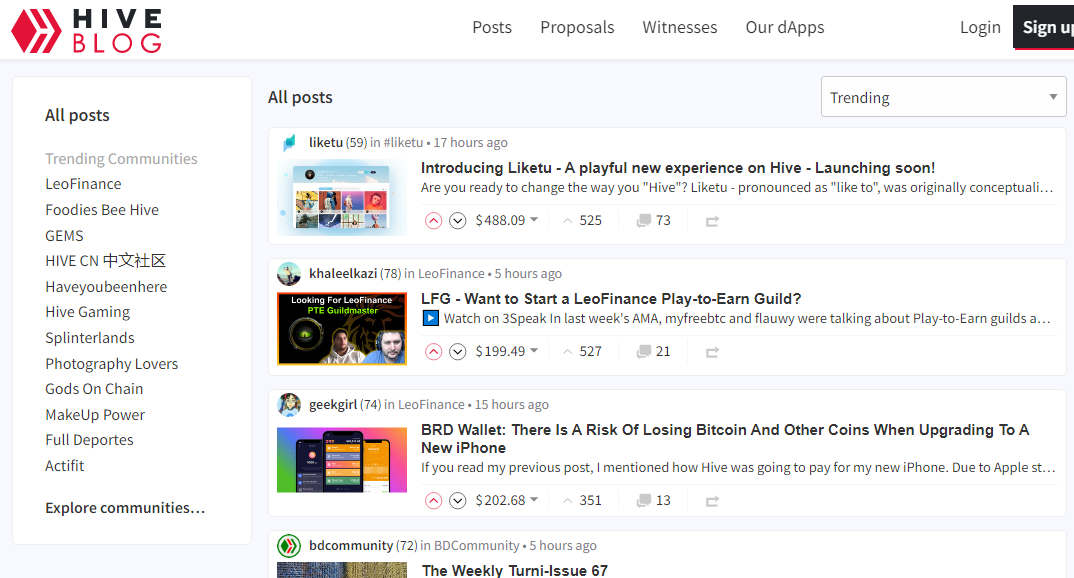The image size is (1074, 578).
Task: Open the Actifit community
Action: click(x=64, y=466)
